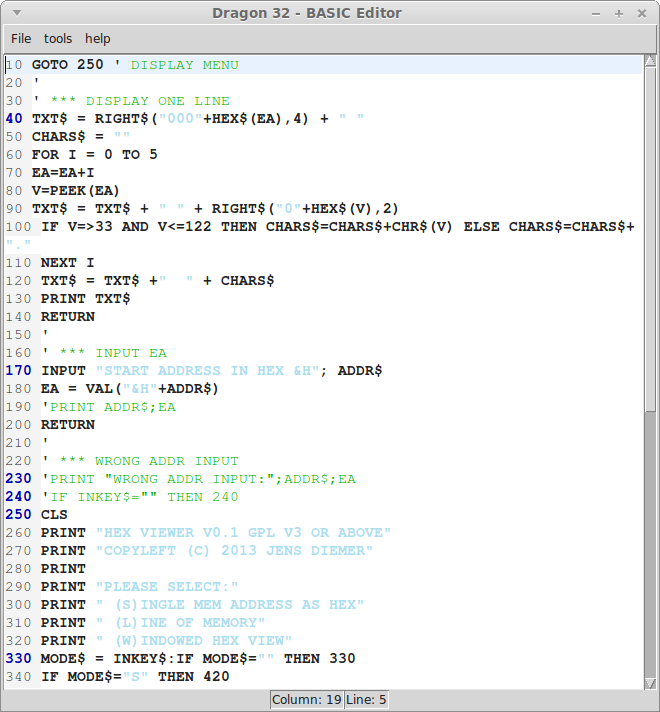Click line number 230
The height and width of the screenshot is (712, 660).
[18, 479]
